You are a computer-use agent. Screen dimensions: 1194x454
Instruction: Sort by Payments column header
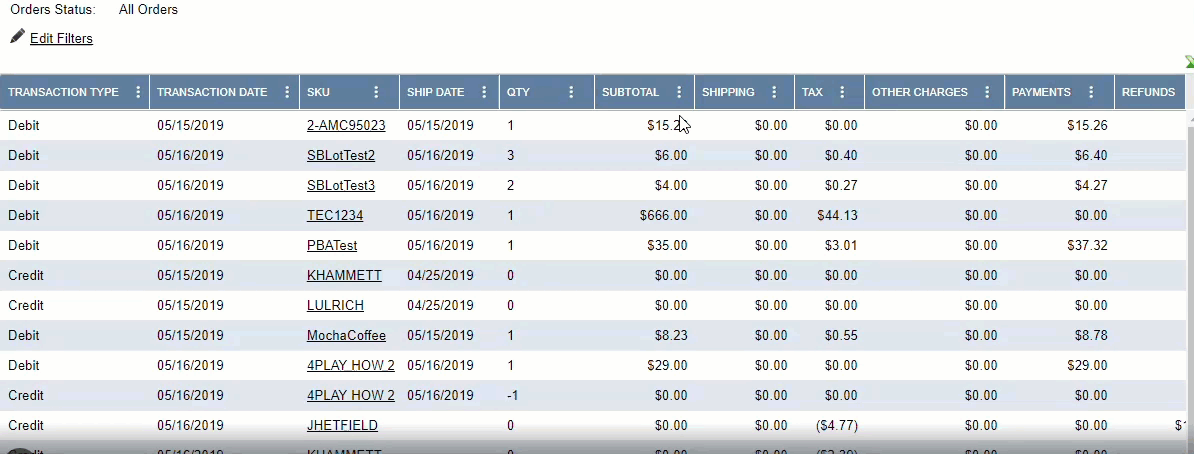[x=1041, y=92]
